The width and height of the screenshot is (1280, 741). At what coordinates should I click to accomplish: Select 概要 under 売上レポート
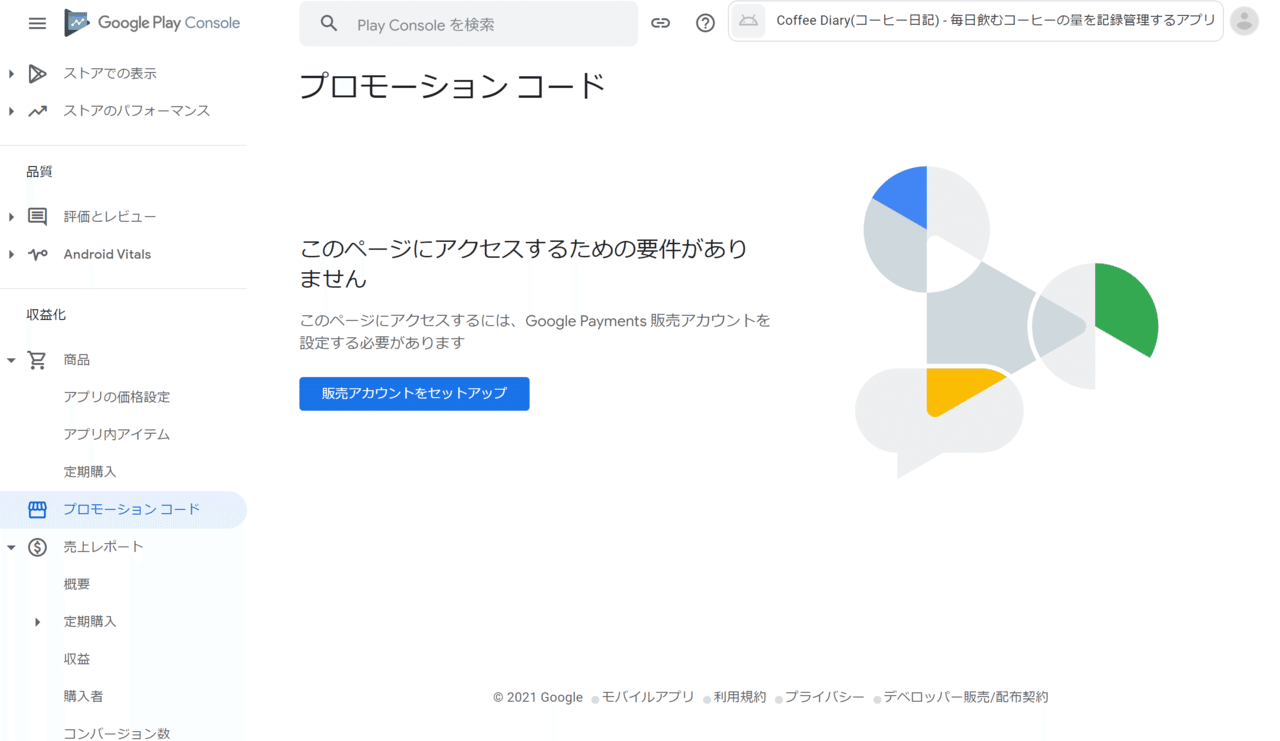pos(76,583)
